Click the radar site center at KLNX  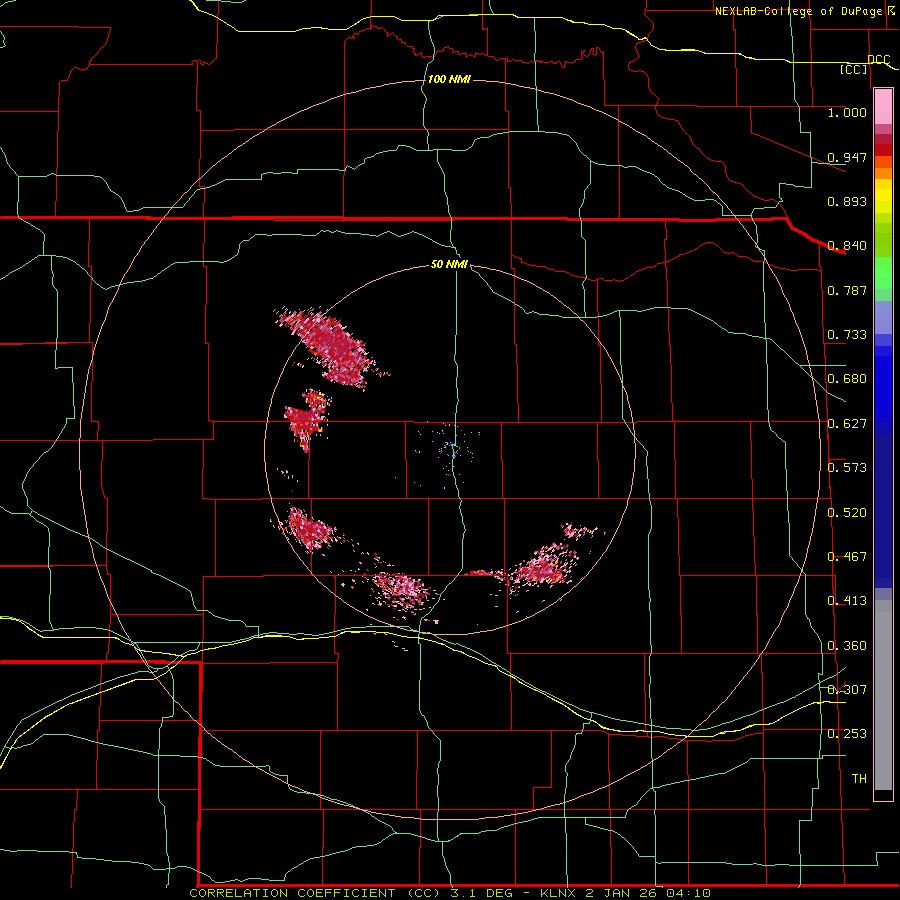pyautogui.click(x=452, y=448)
